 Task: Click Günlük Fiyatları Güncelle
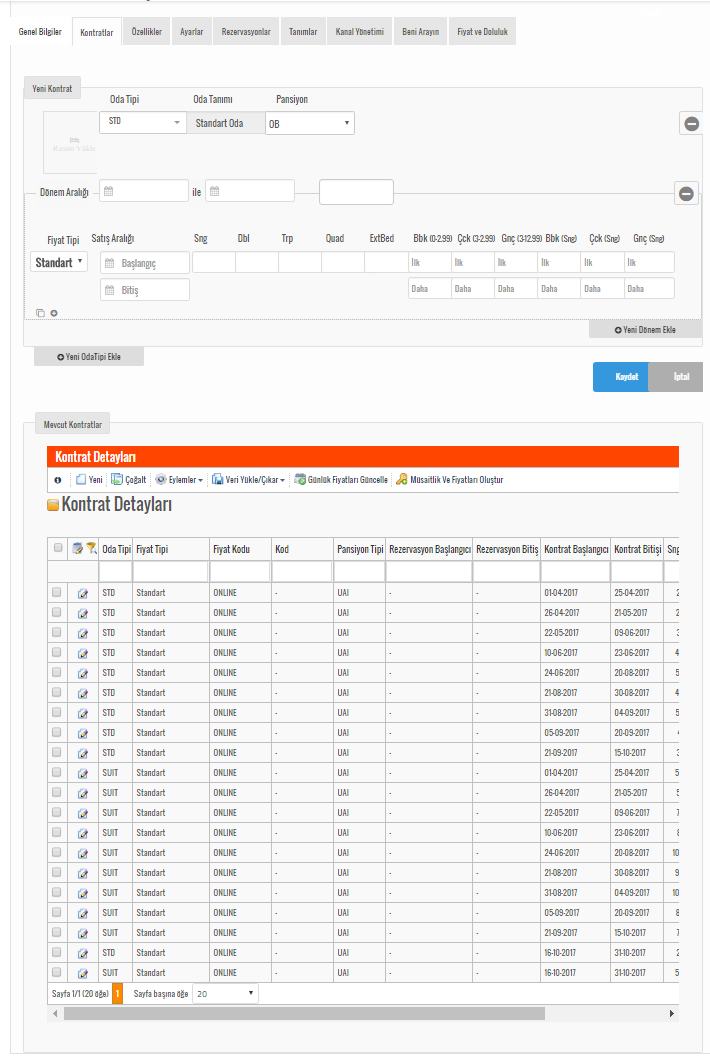pyautogui.click(x=341, y=480)
